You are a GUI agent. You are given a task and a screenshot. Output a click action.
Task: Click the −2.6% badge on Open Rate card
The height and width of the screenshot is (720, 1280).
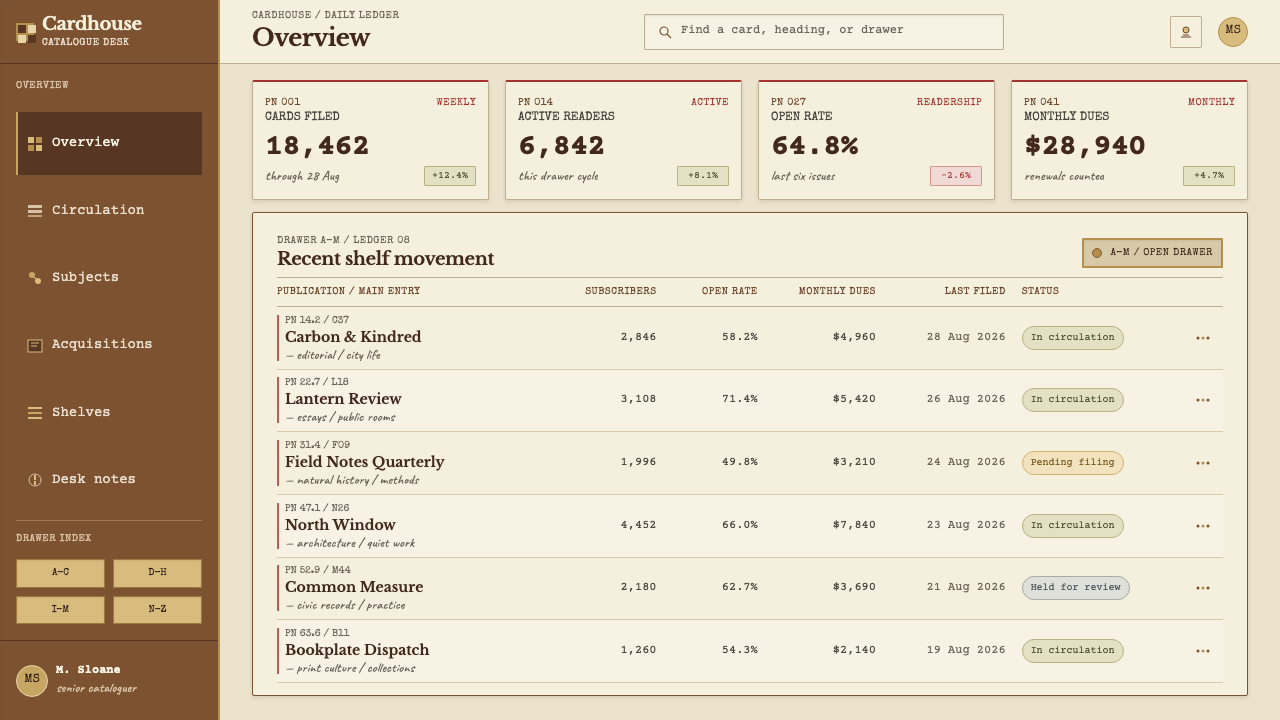click(956, 176)
